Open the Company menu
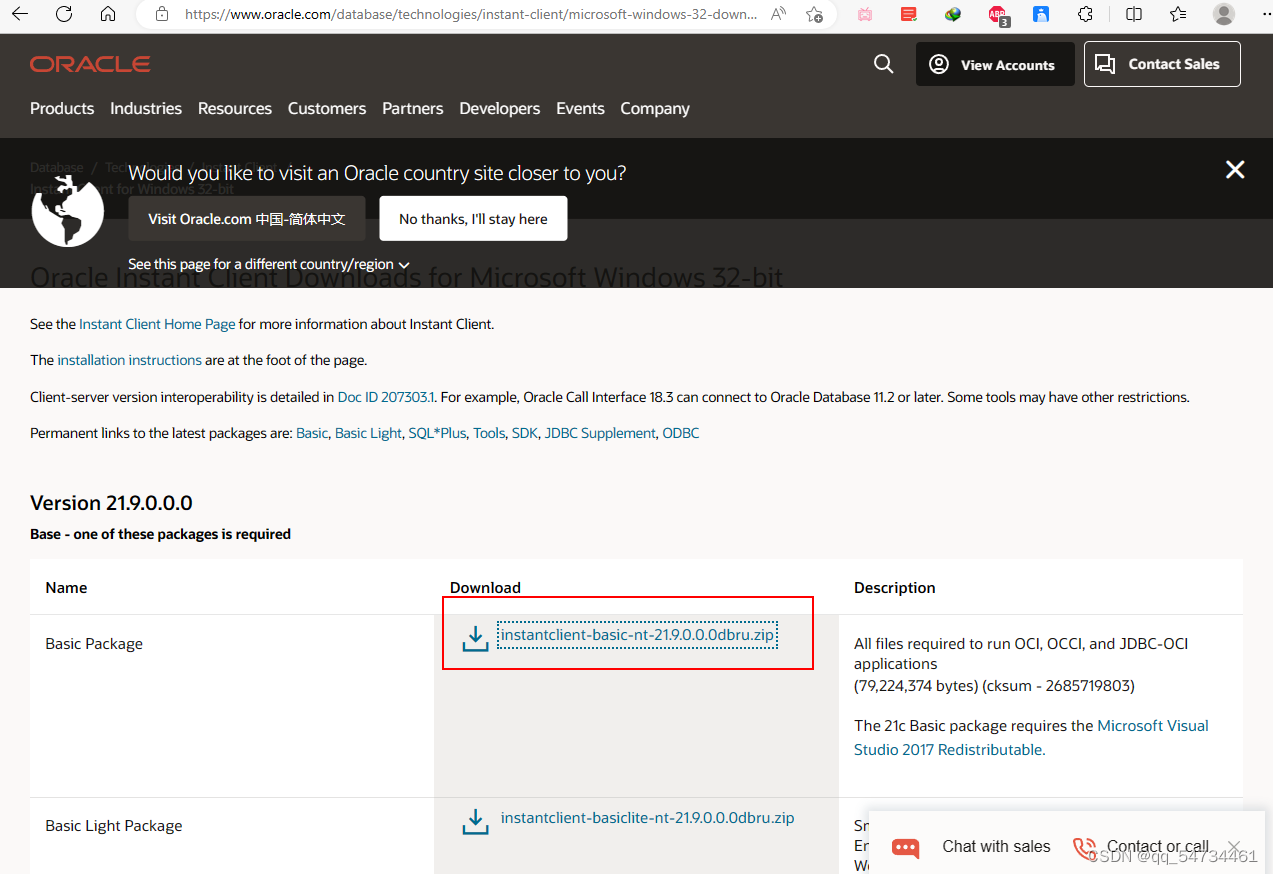Viewport: 1273px width, 874px height. tap(655, 108)
